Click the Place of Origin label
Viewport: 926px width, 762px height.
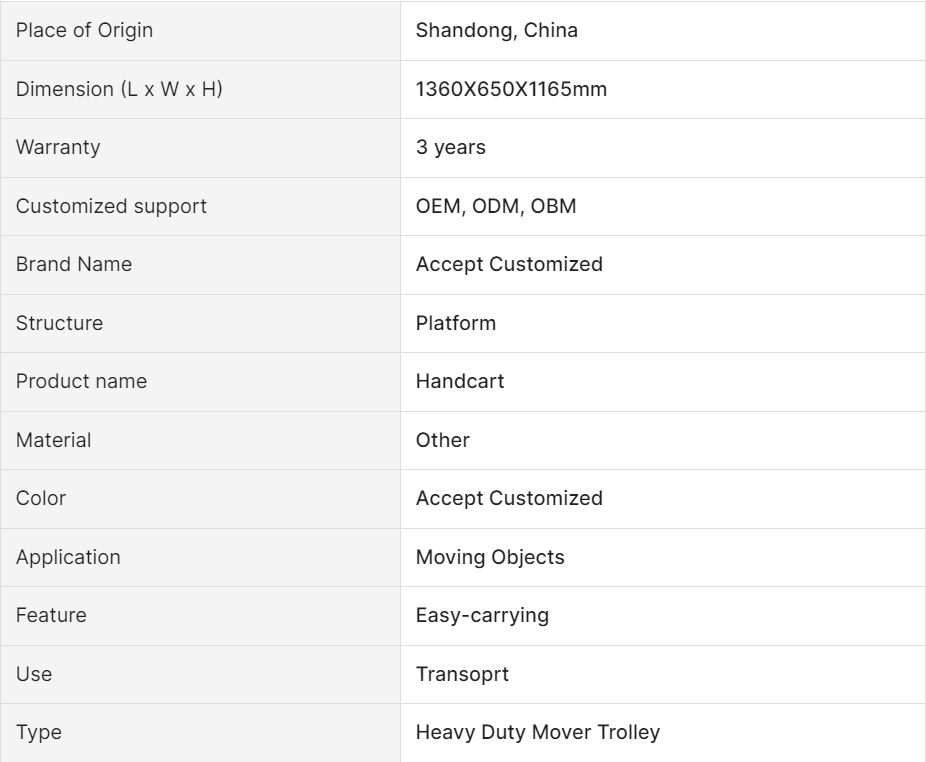(84, 31)
